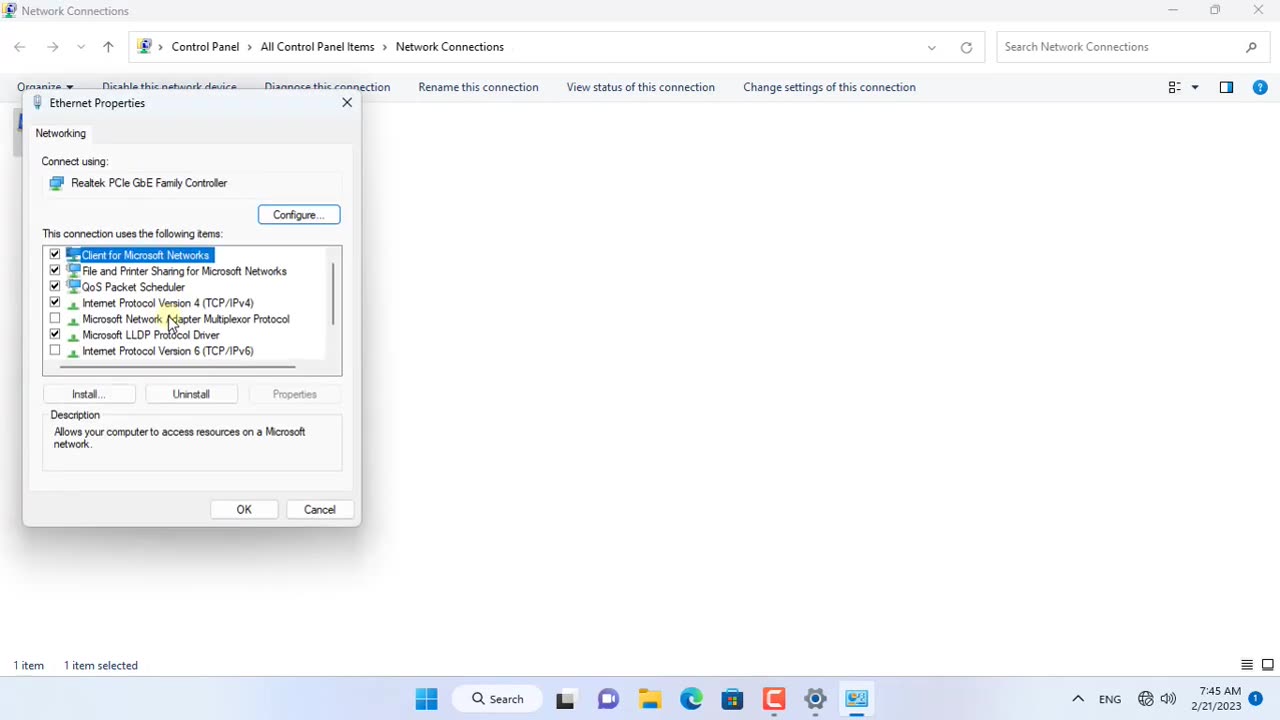Open File Explorer from taskbar
The height and width of the screenshot is (720, 1280).
650,699
